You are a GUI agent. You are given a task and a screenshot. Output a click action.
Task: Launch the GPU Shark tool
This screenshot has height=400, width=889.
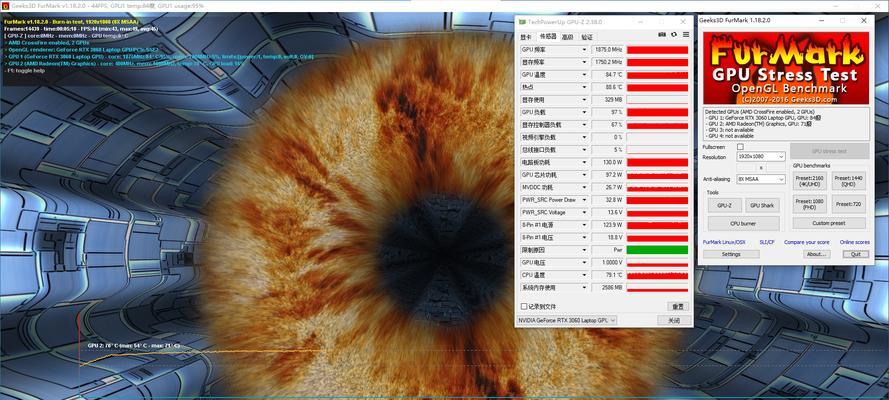coord(762,205)
